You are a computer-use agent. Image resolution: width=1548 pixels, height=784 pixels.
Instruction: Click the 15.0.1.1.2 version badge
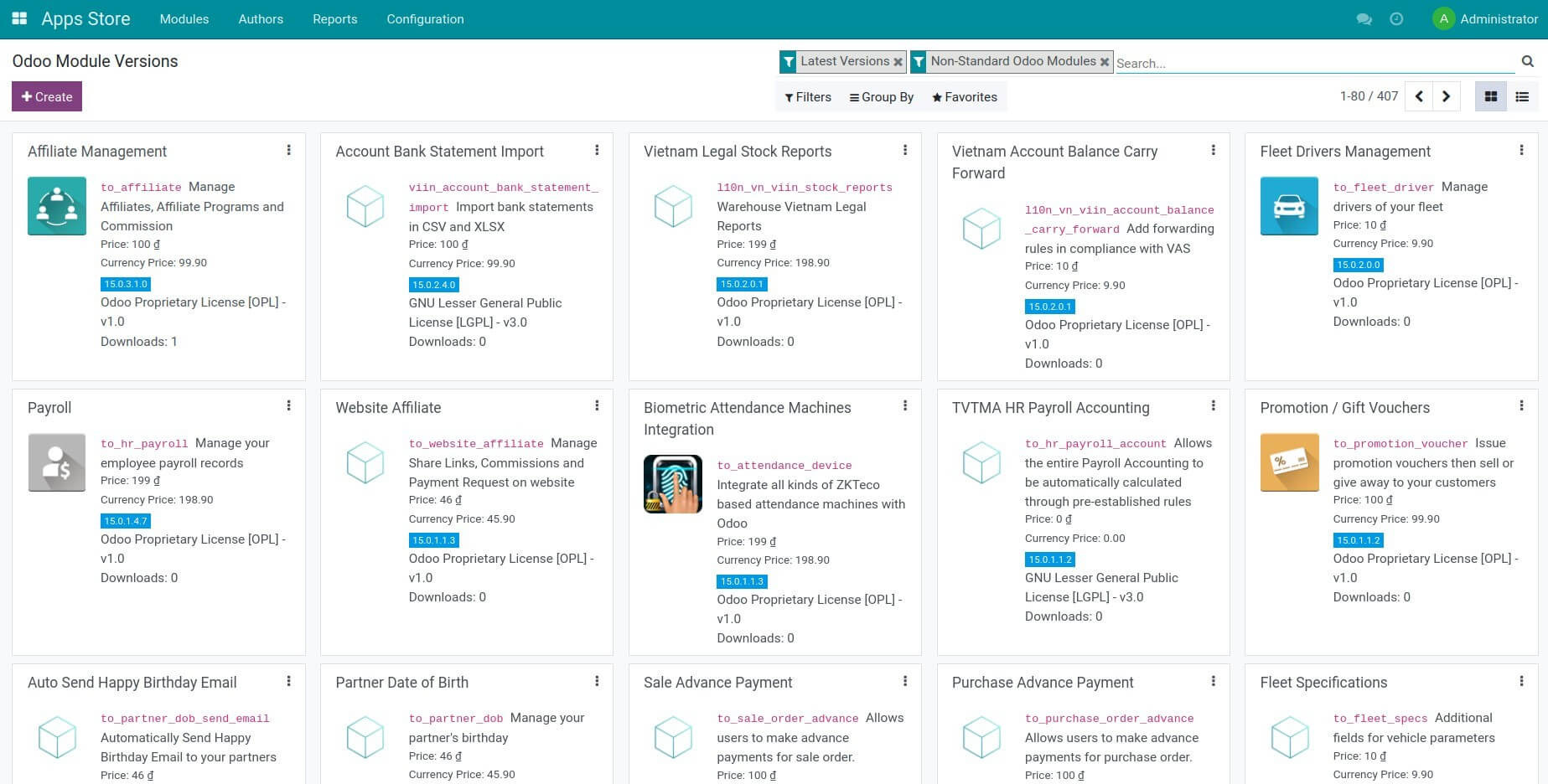coord(1049,560)
